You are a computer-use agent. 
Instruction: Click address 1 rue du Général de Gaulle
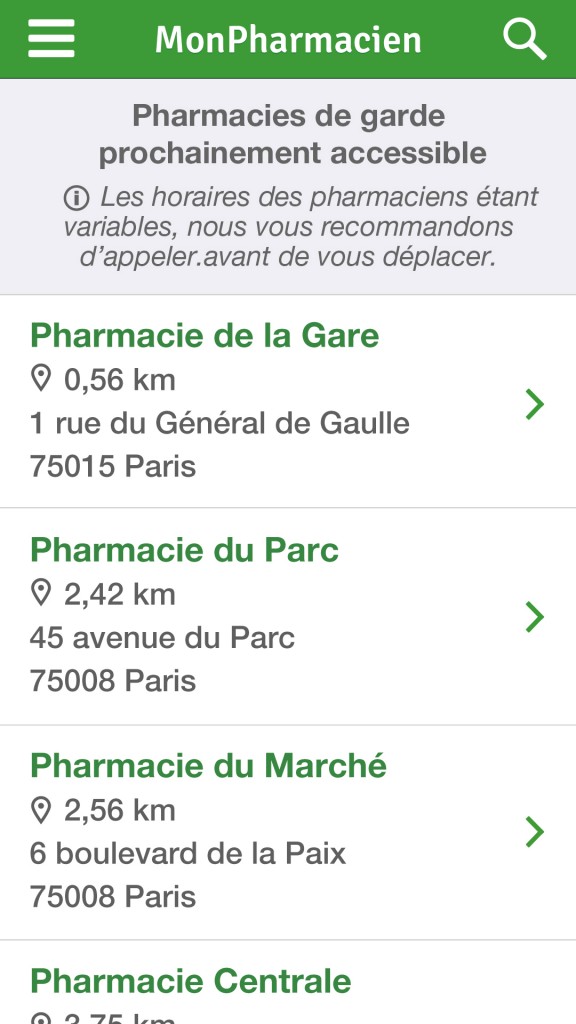click(x=219, y=423)
